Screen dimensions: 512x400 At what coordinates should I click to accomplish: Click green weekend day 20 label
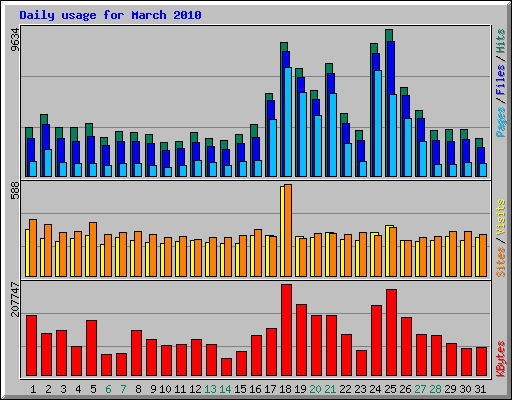[315, 389]
